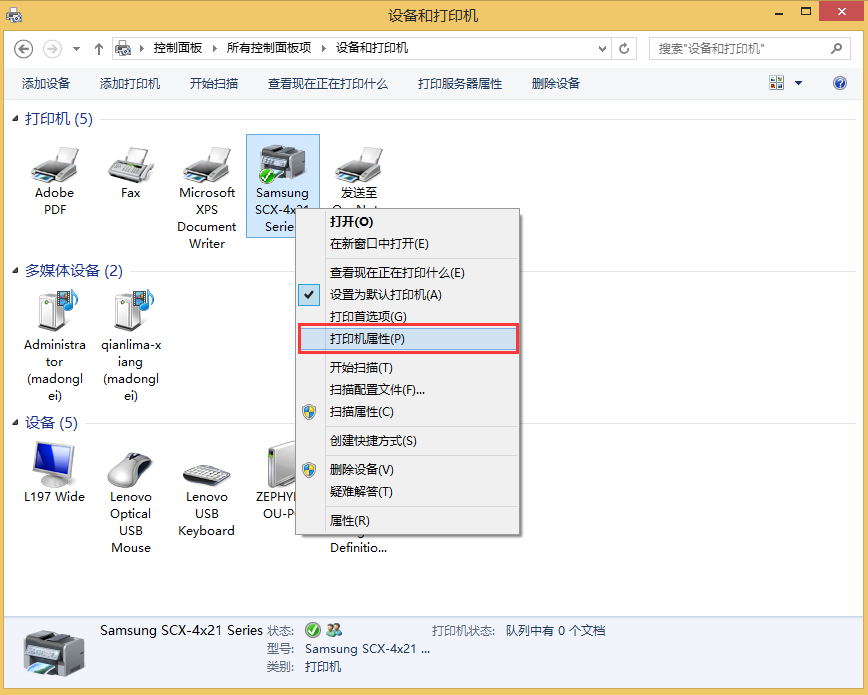Image resolution: width=868 pixels, height=695 pixels.
Task: Open the view options dropdown arrow
Action: tap(798, 83)
